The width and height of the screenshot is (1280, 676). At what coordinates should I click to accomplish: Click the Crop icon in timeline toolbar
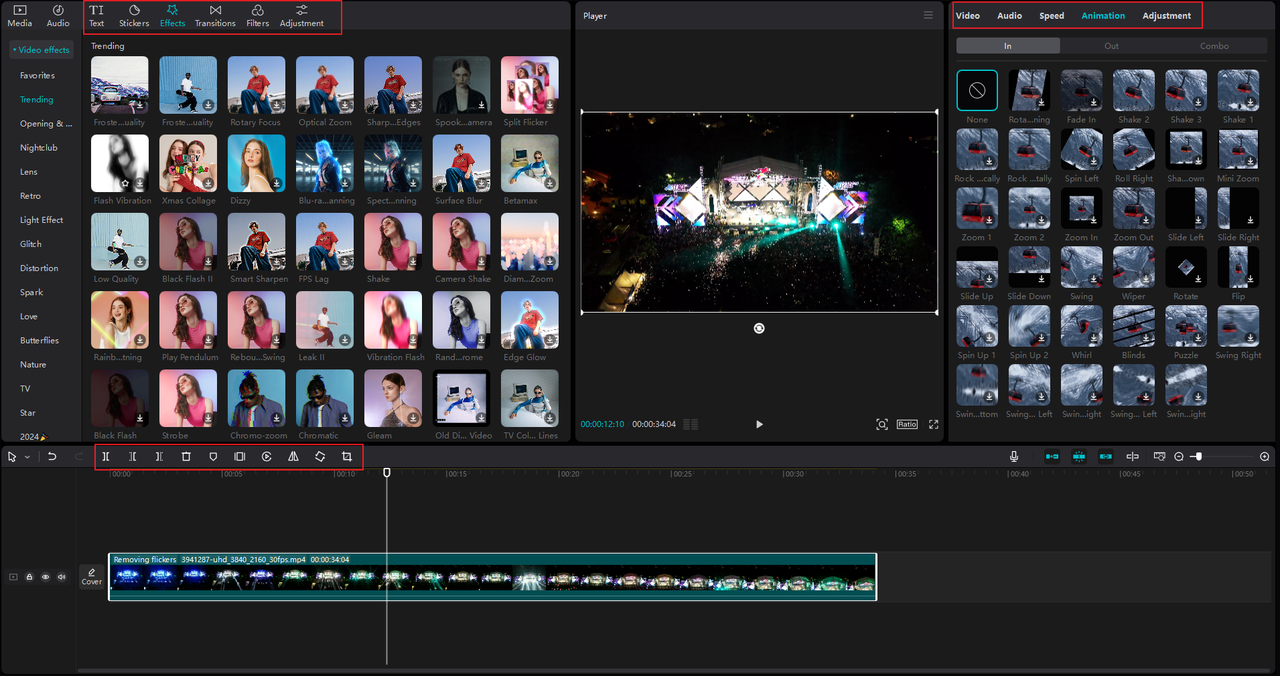point(347,456)
